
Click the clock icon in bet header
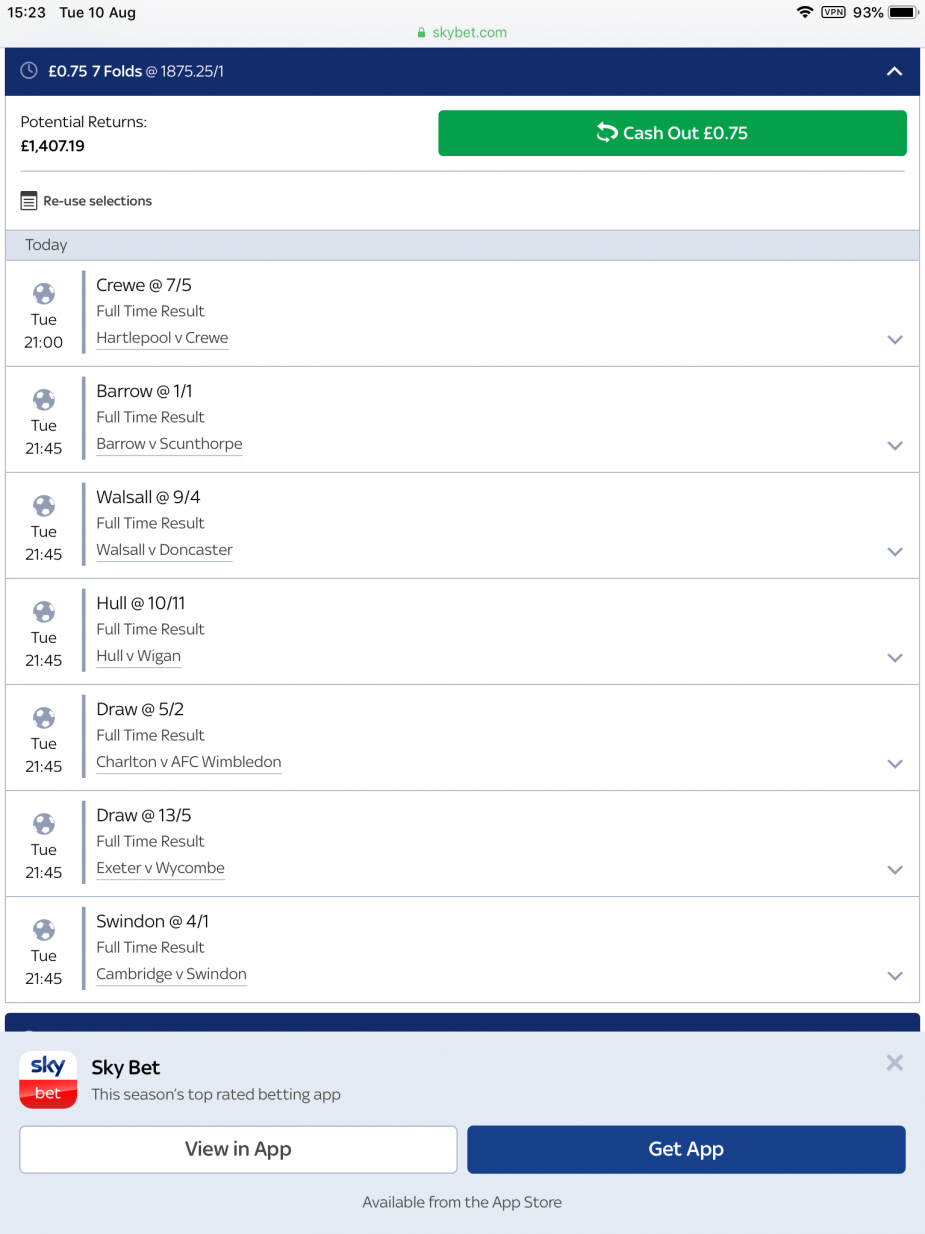pyautogui.click(x=29, y=71)
